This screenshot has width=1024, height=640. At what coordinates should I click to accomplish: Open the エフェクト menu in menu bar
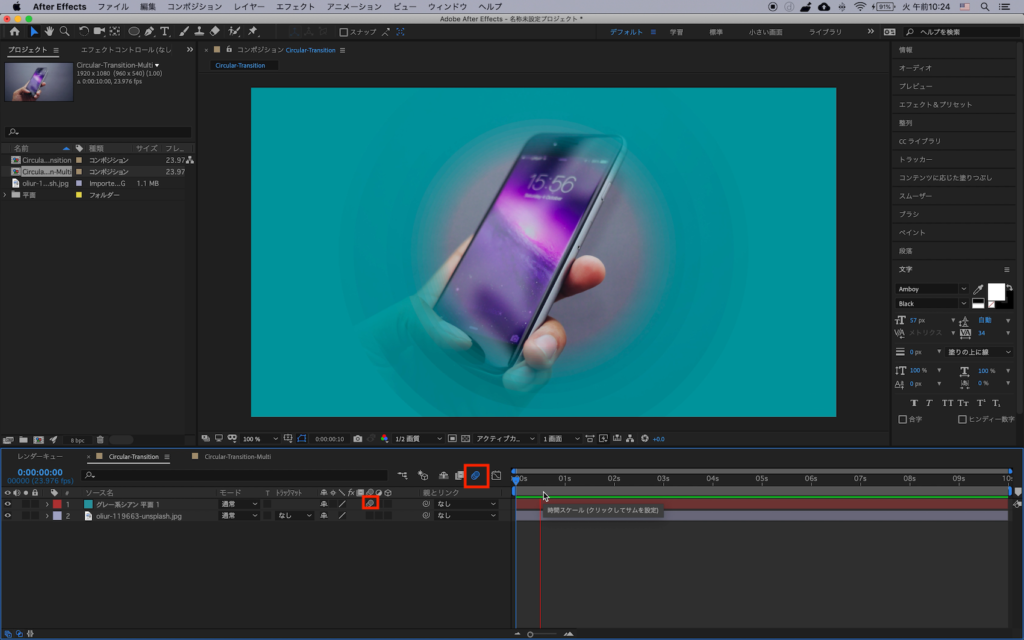pyautogui.click(x=294, y=6)
